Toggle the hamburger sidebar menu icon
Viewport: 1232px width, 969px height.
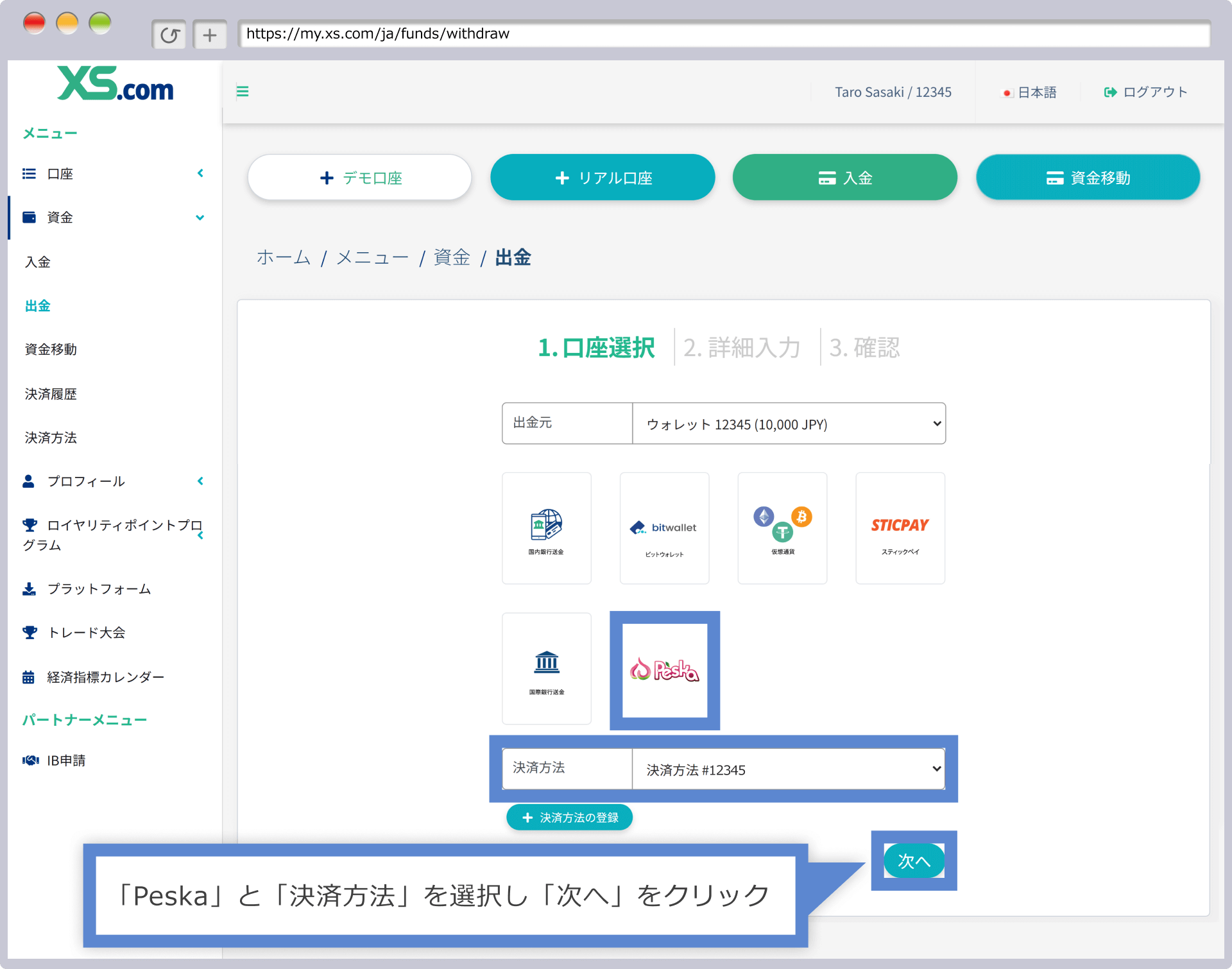[x=243, y=91]
